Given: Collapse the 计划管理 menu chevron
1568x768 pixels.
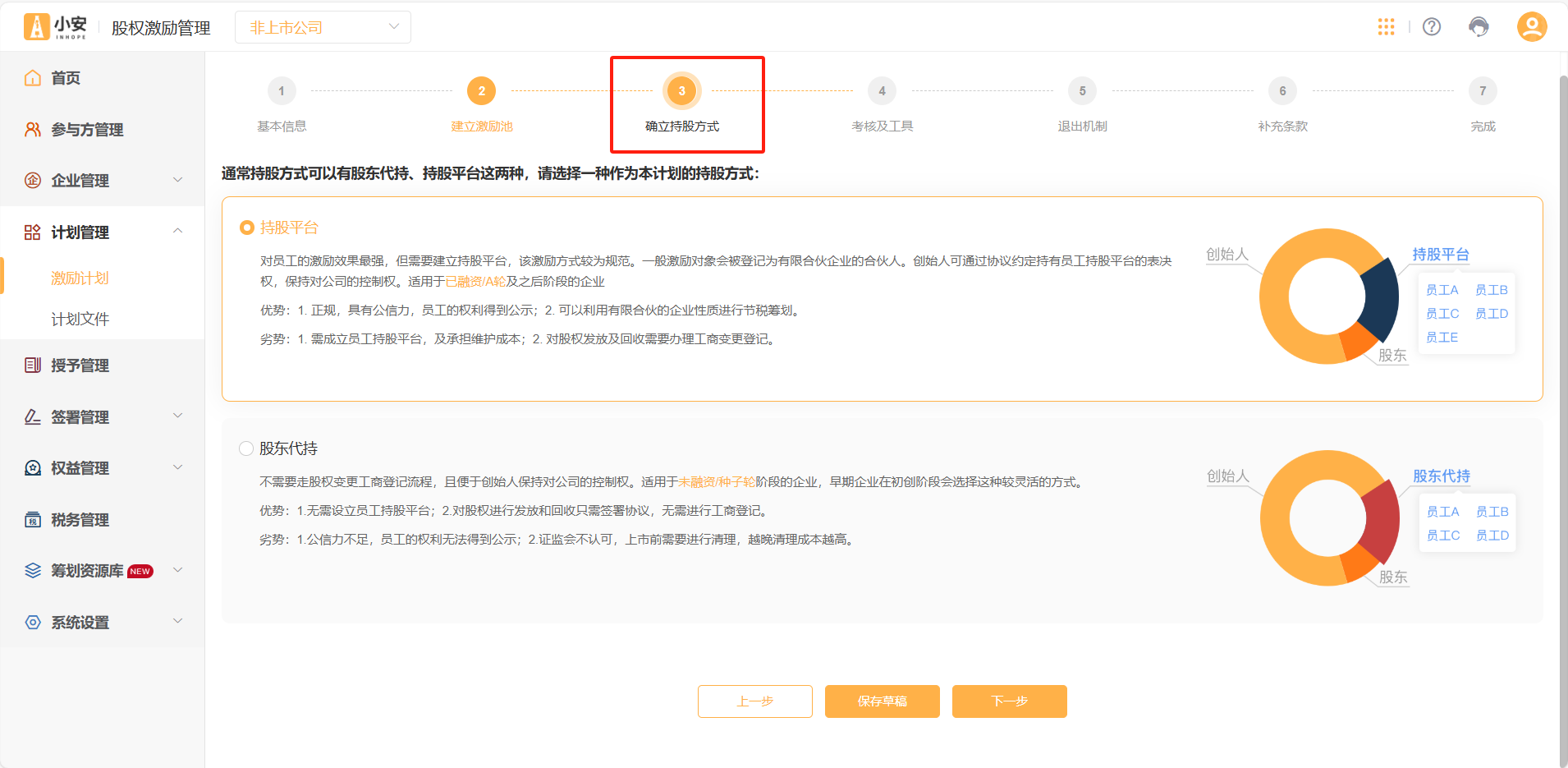Looking at the screenshot, I should coord(178,232).
